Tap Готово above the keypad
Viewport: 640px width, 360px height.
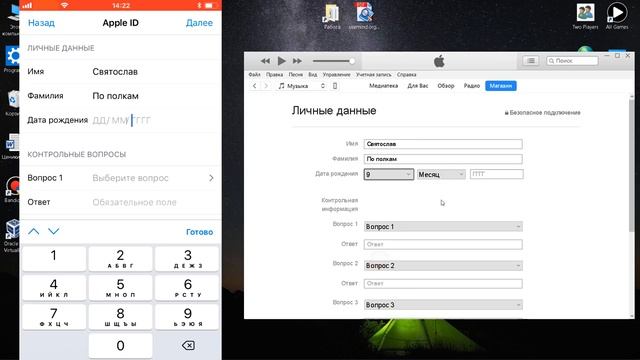[x=199, y=232]
